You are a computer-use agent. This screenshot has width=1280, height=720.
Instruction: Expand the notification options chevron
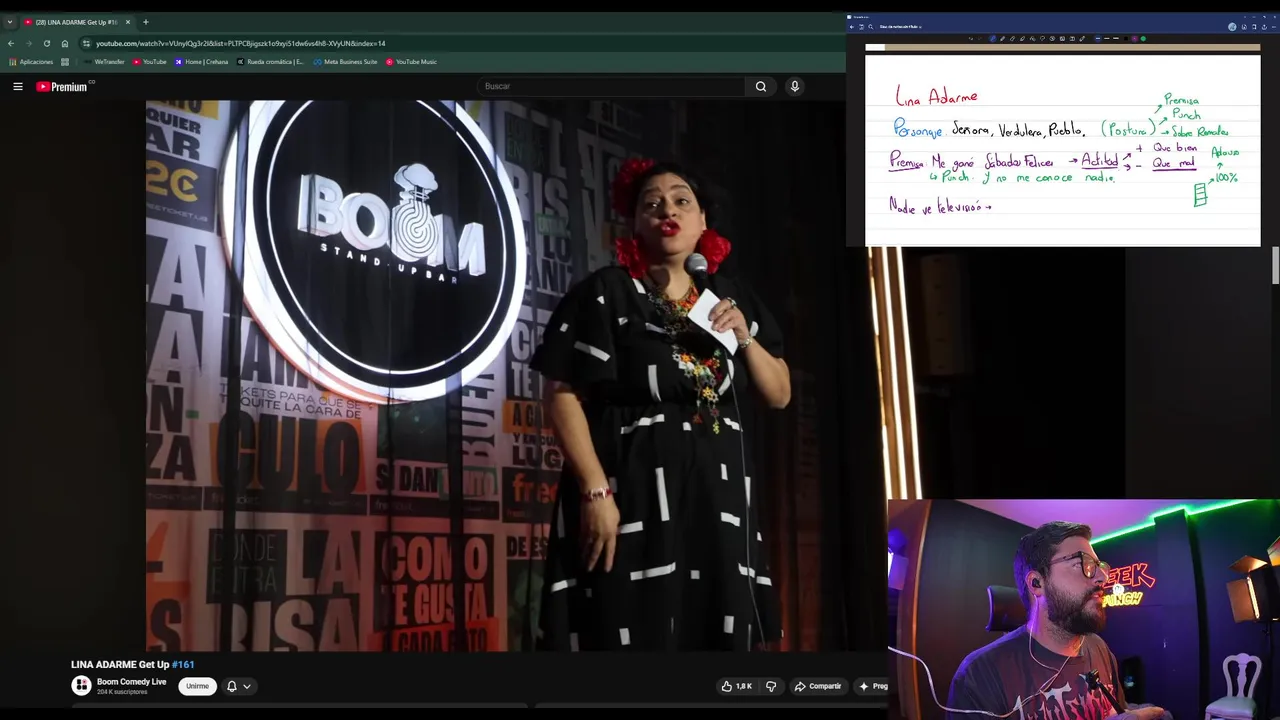click(247, 686)
